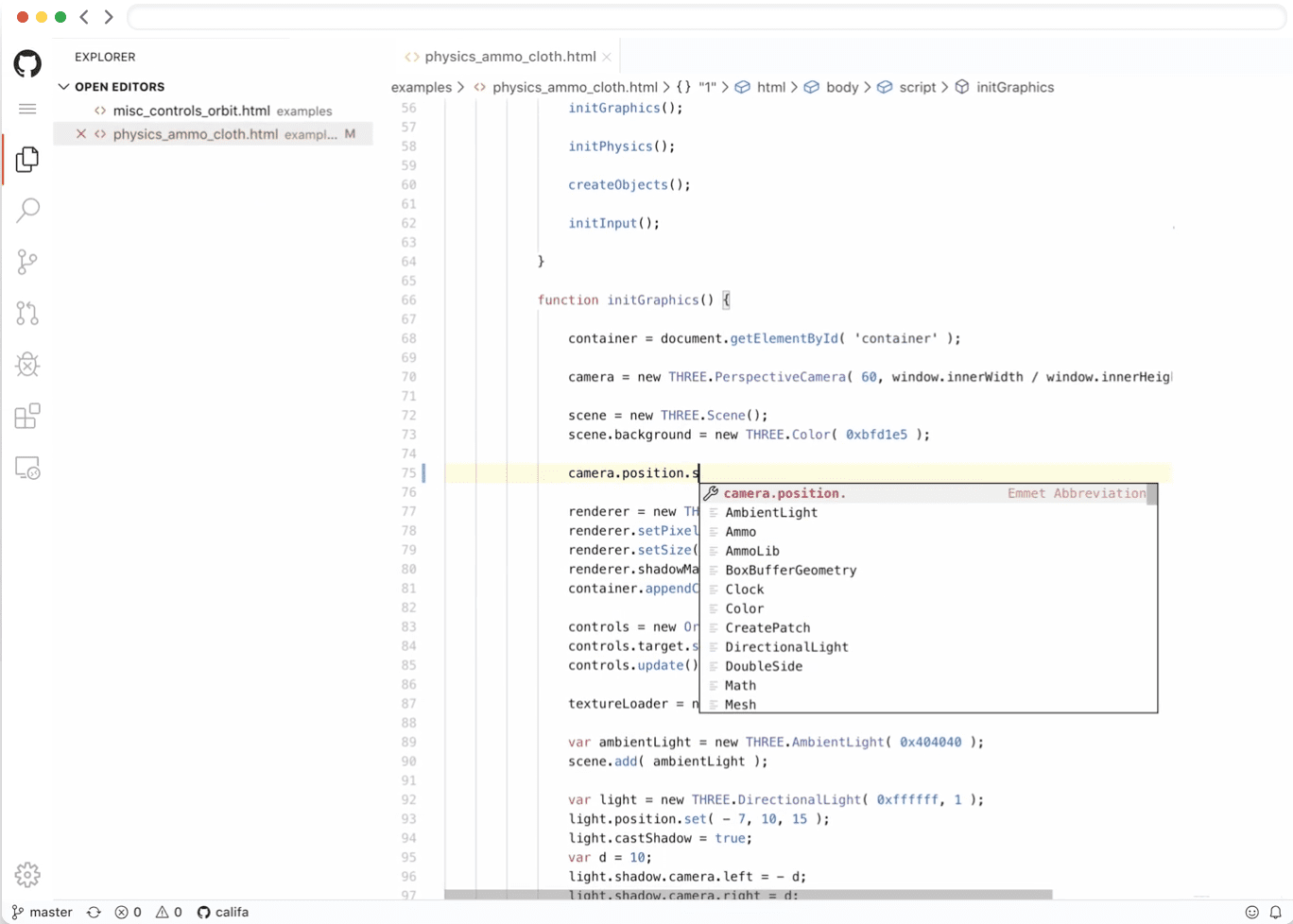Viewport: 1293px width, 924px height.
Task: Open the activity bar hamburger menu
Action: click(x=26, y=109)
